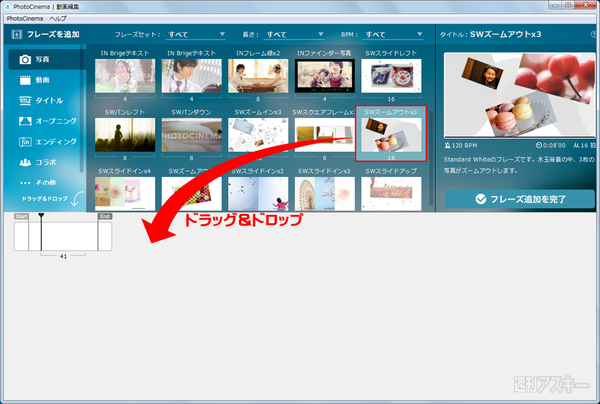
Task: Click the End marker on timeline
Action: [x=105, y=217]
